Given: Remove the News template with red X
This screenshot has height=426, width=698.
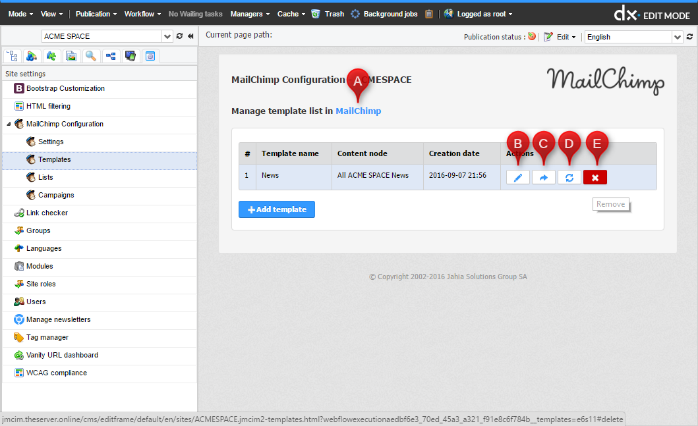Looking at the screenshot, I should pyautogui.click(x=595, y=178).
